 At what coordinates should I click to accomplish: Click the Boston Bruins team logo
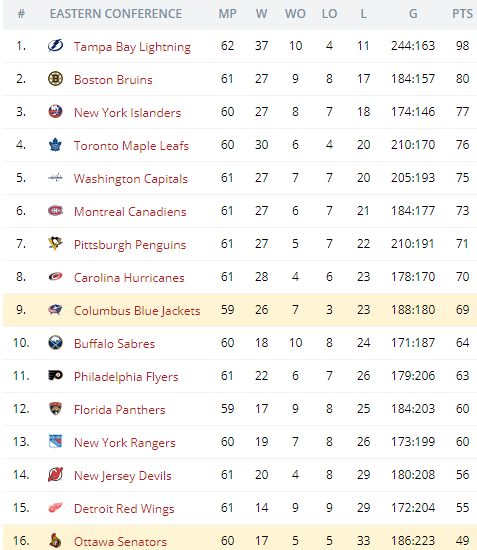point(55,79)
